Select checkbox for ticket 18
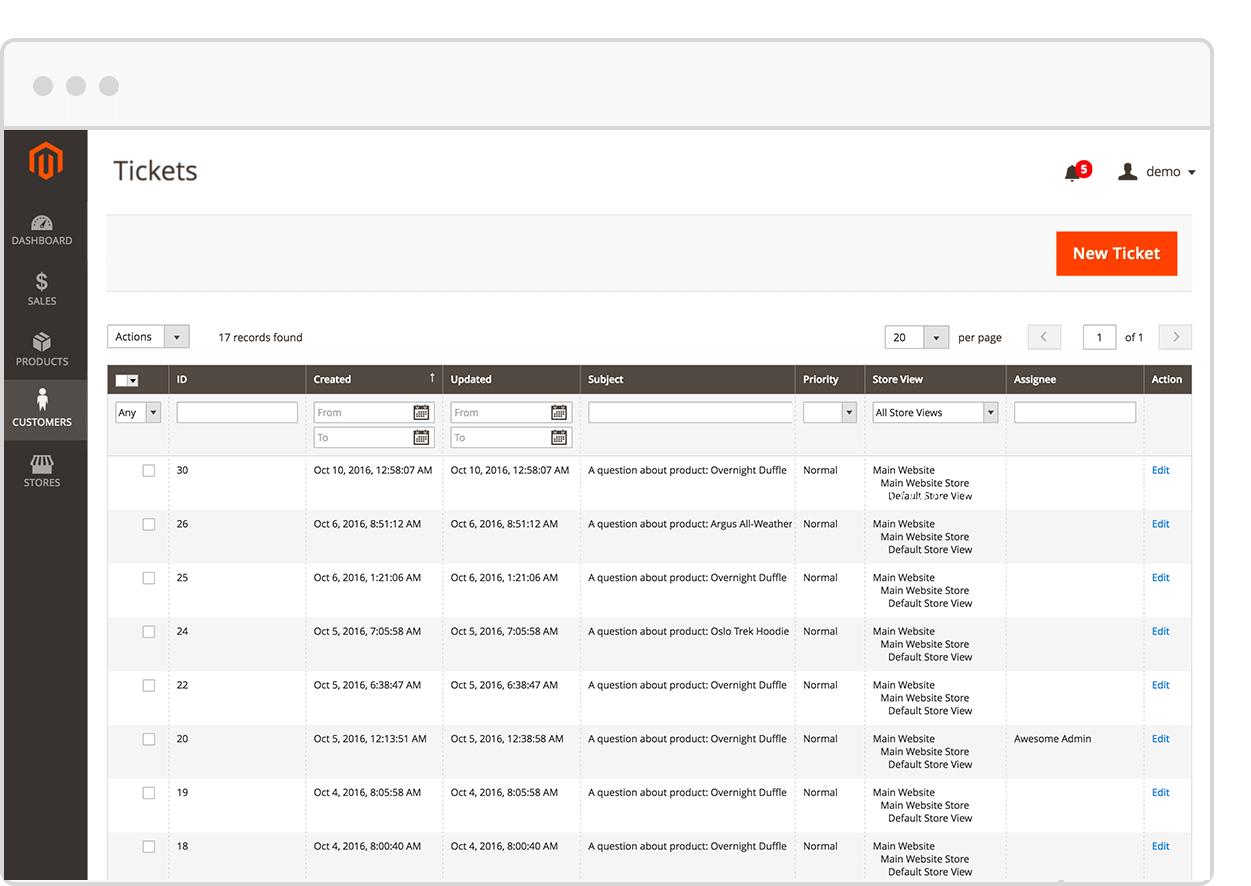The image size is (1251, 886). click(x=149, y=847)
